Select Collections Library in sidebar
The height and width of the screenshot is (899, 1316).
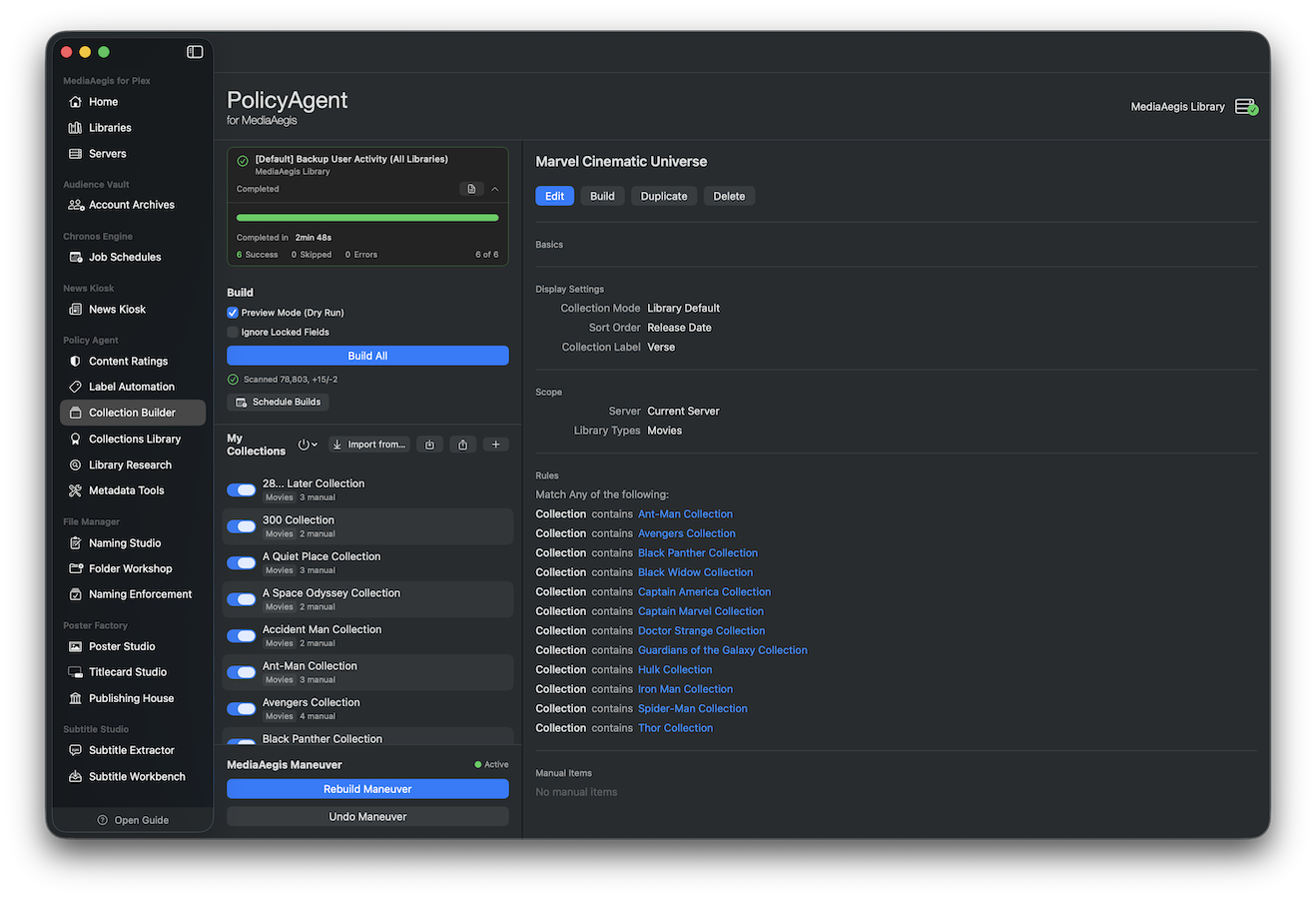tap(133, 439)
